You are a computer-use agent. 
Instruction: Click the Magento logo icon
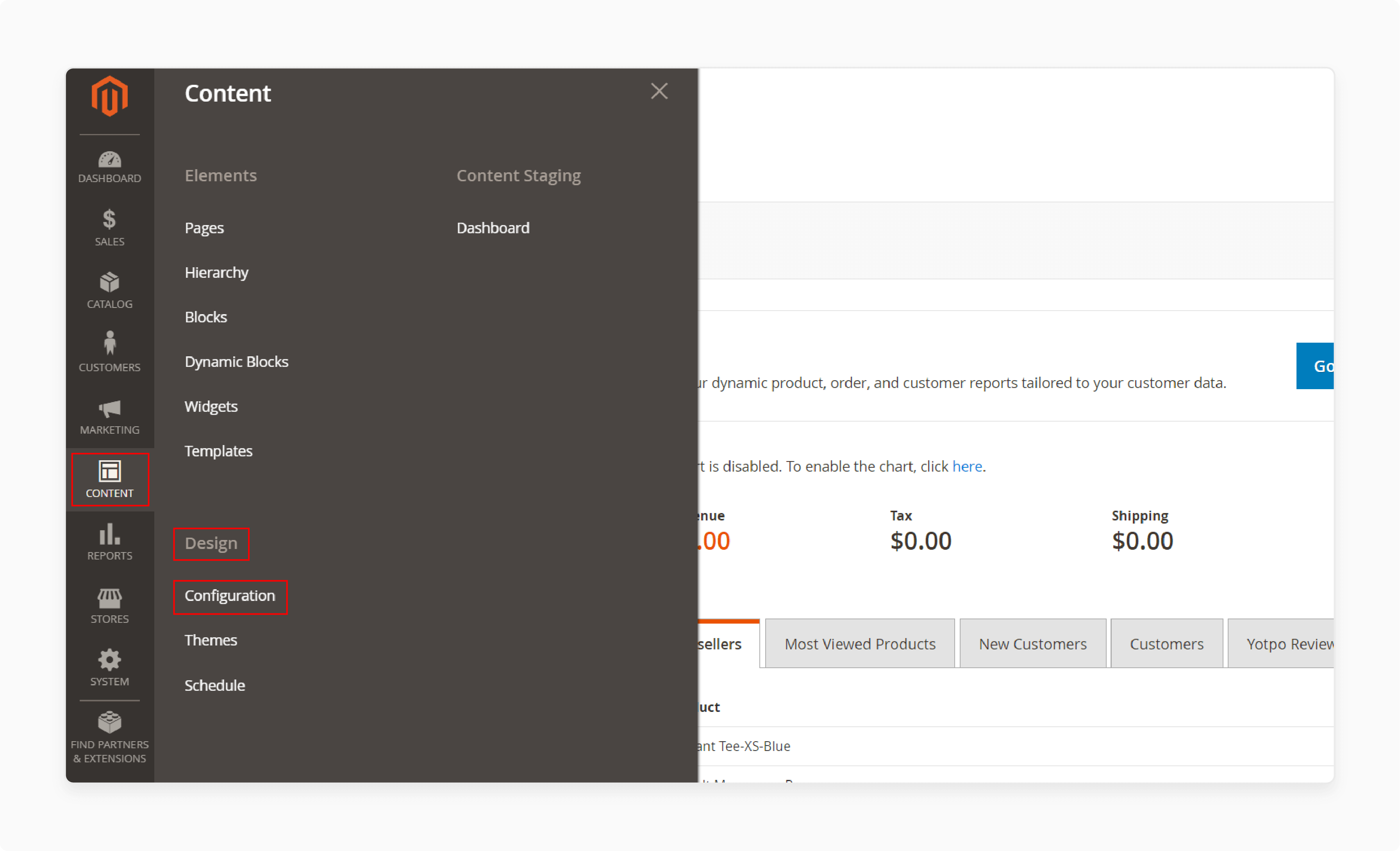coord(109,96)
